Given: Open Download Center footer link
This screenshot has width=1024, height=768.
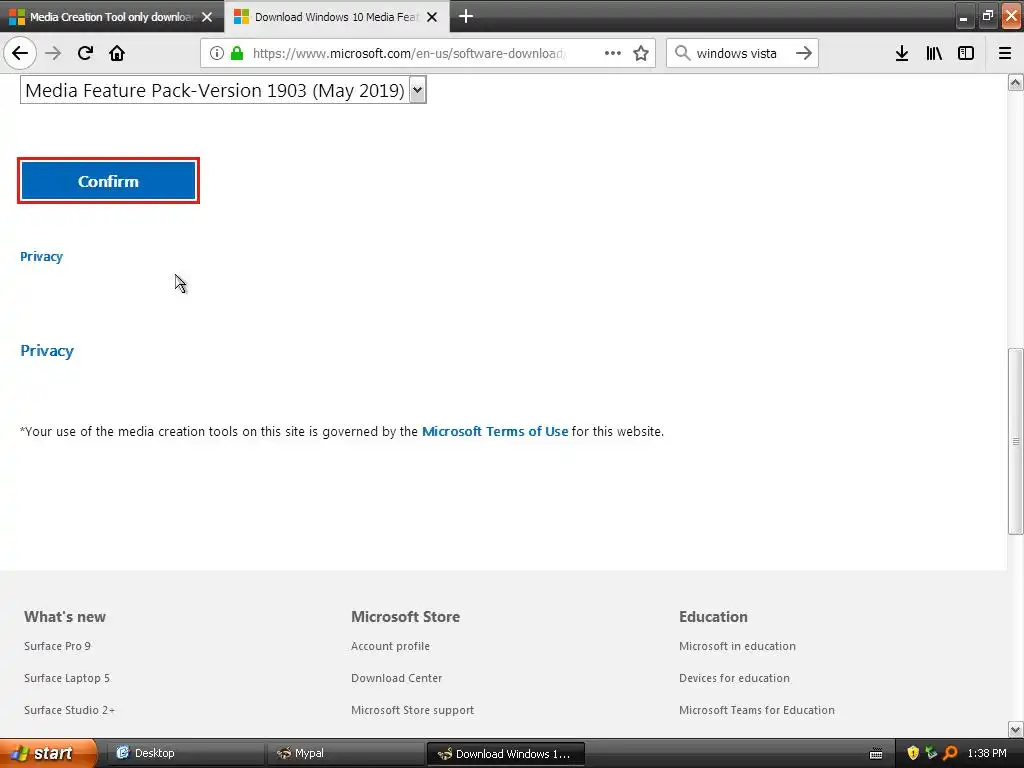Looking at the screenshot, I should (396, 678).
